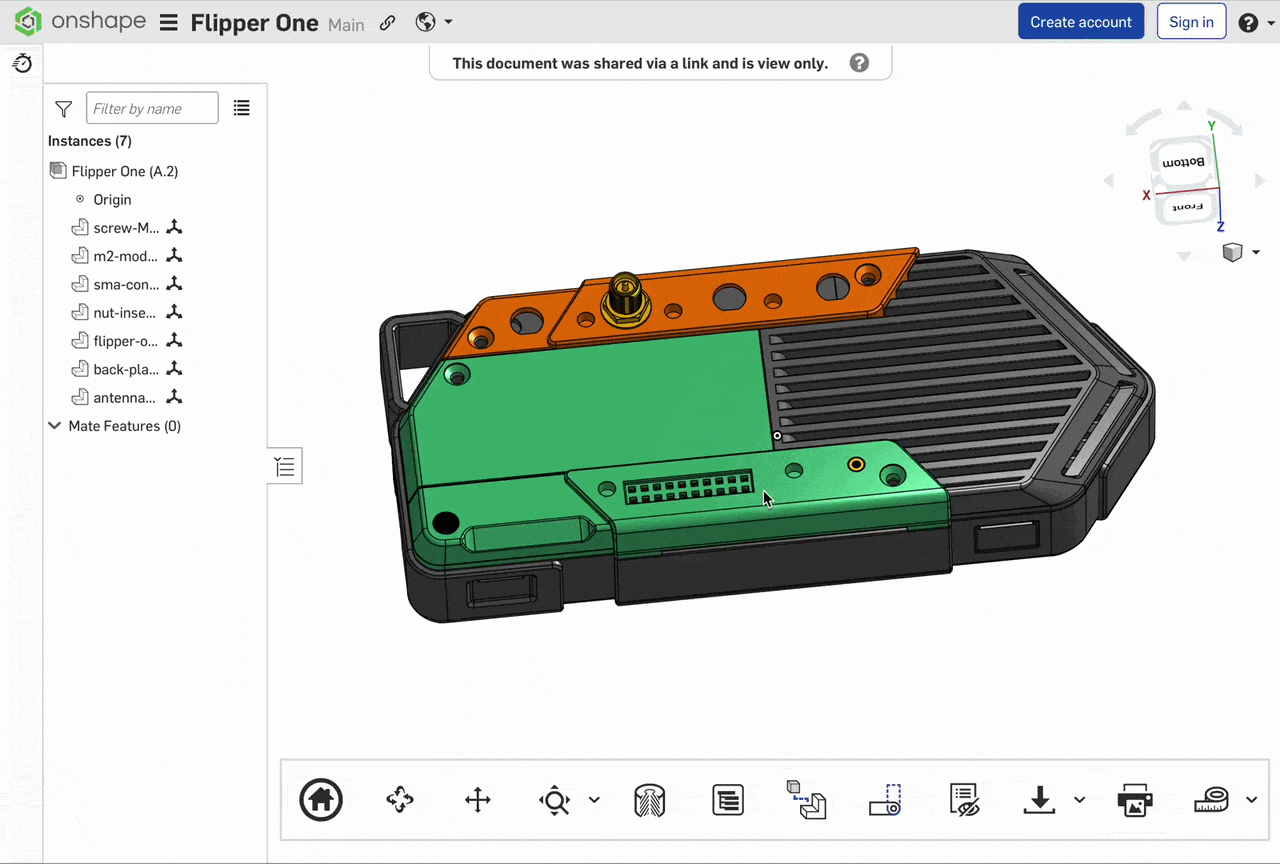The height and width of the screenshot is (864, 1280).
Task: Click the Main branch label
Action: click(x=346, y=25)
